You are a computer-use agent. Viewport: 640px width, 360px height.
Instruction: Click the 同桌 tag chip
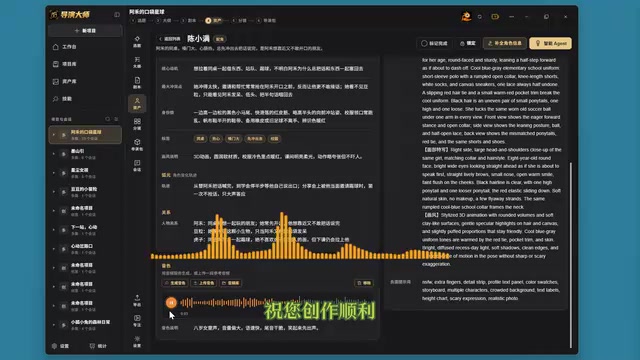[x=200, y=139]
